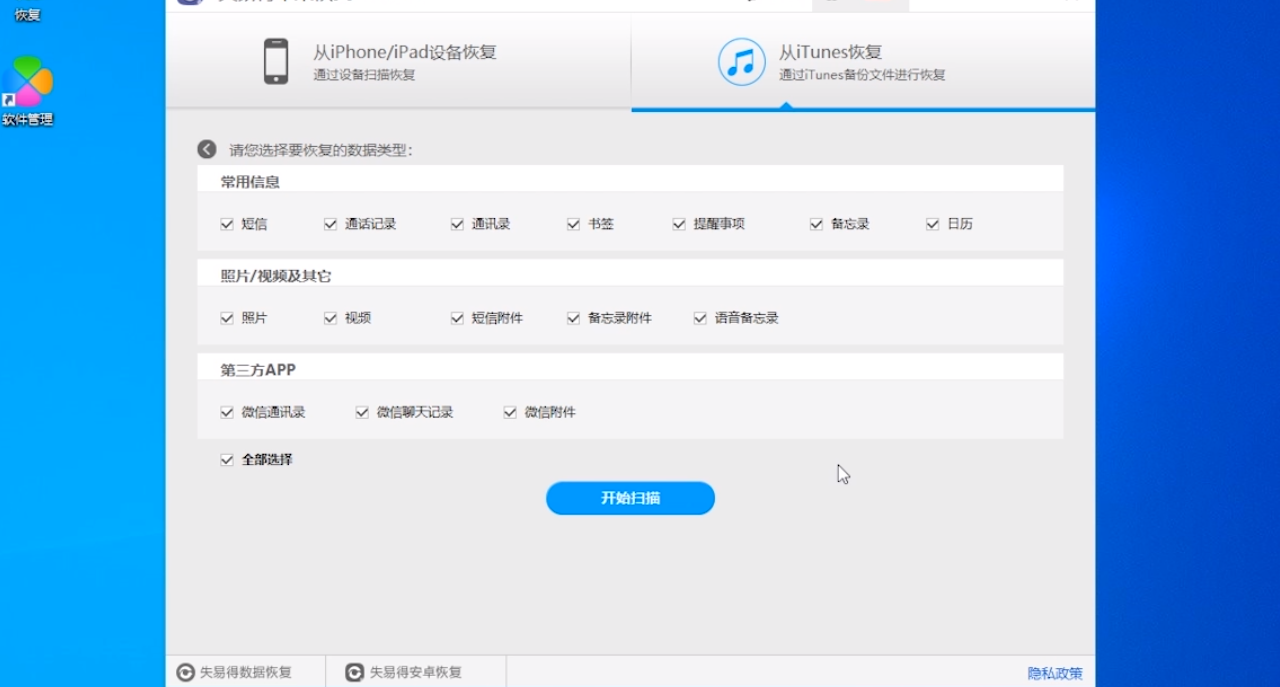Click the 通过设备扫描恢复 subtitle text

click(x=364, y=75)
